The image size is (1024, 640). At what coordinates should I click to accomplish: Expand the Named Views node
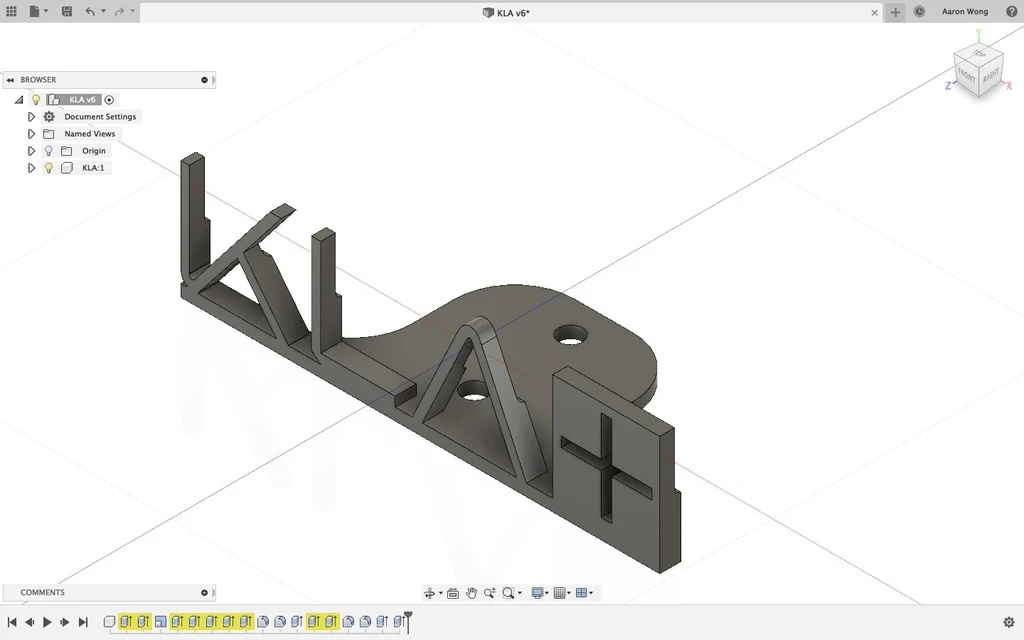[31, 134]
